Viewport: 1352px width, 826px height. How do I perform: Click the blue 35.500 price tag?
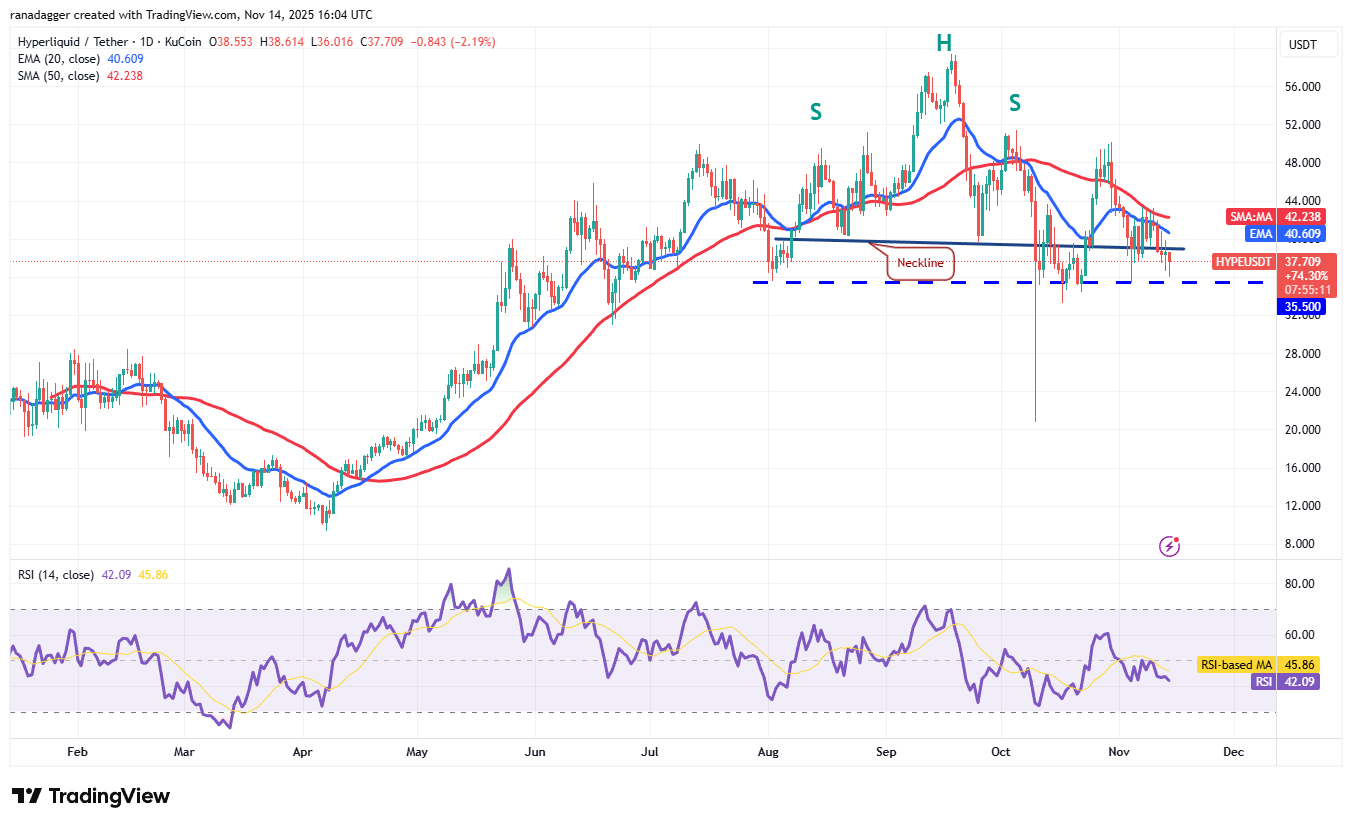tap(1299, 306)
